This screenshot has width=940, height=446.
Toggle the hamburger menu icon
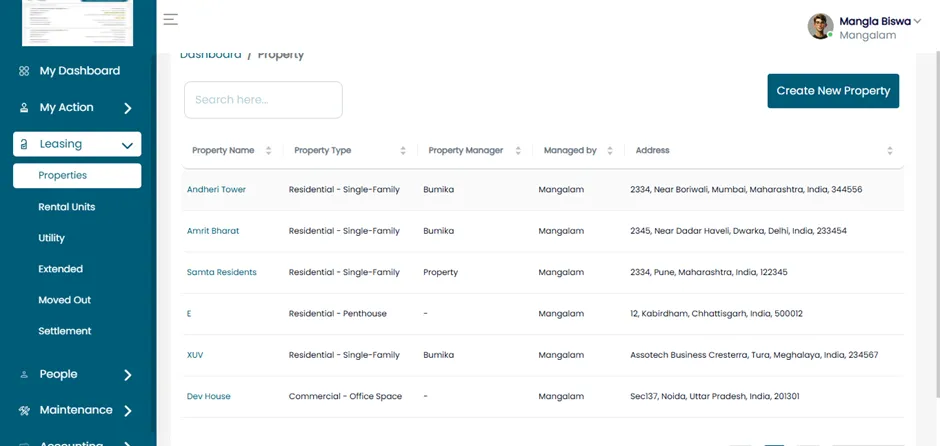(171, 19)
